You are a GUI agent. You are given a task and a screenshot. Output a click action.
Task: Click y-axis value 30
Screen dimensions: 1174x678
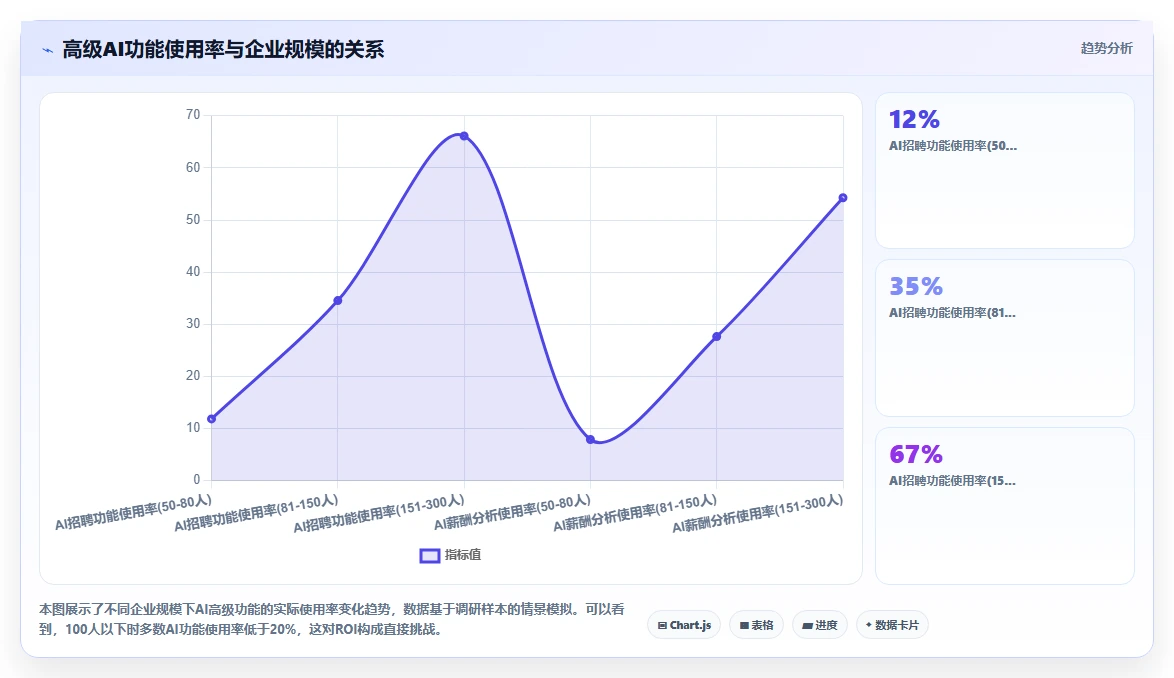coord(193,323)
